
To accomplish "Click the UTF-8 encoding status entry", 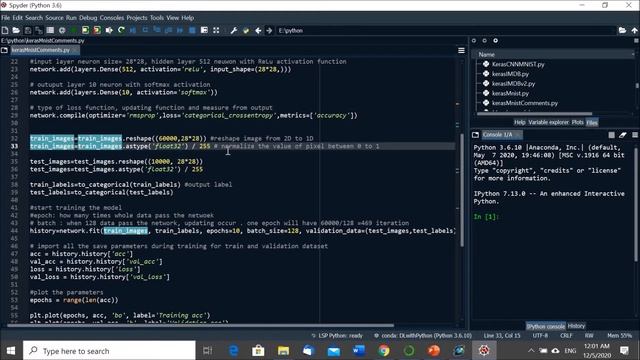I will (540, 336).
